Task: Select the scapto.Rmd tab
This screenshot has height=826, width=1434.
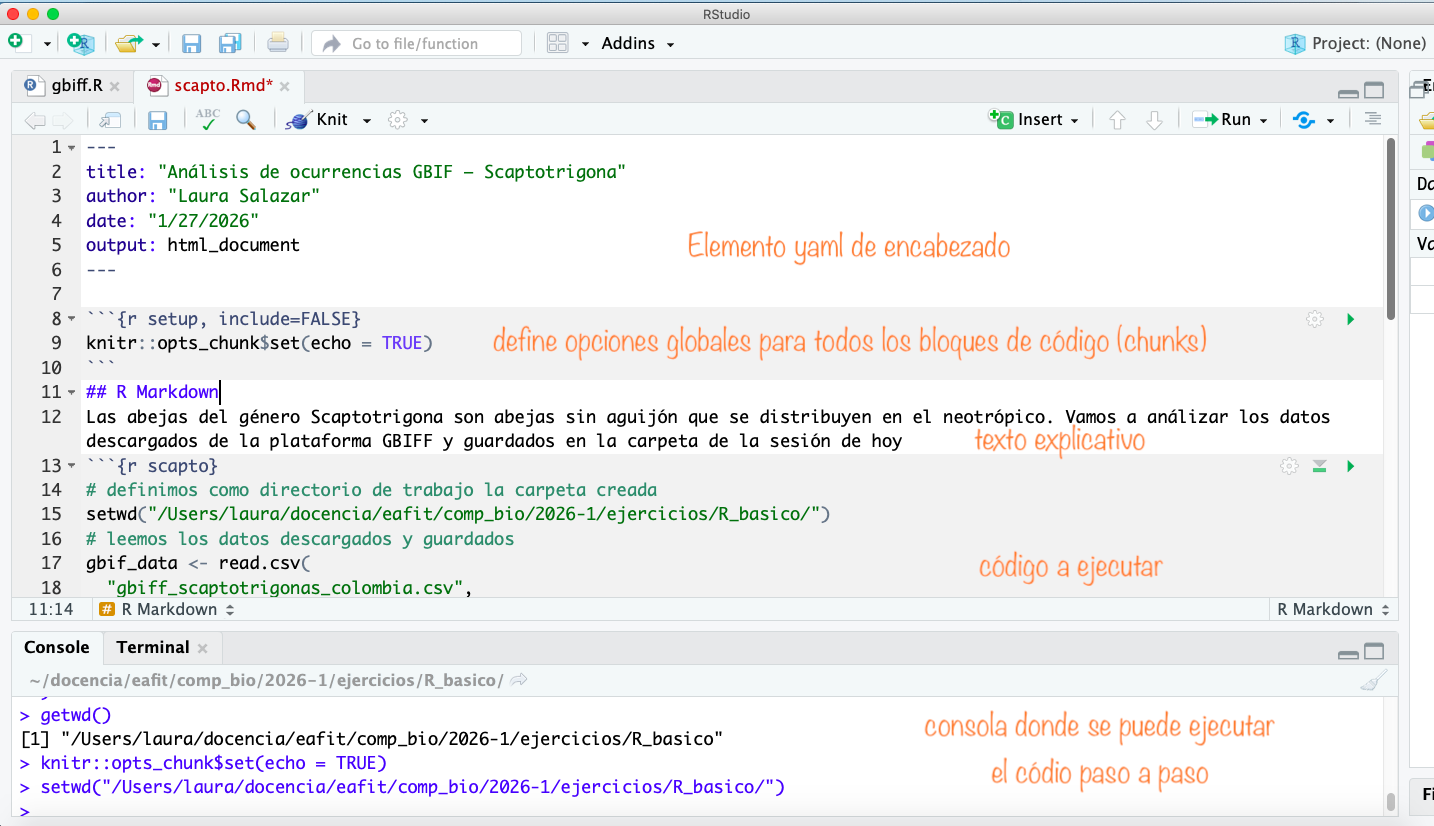Action: [224, 86]
